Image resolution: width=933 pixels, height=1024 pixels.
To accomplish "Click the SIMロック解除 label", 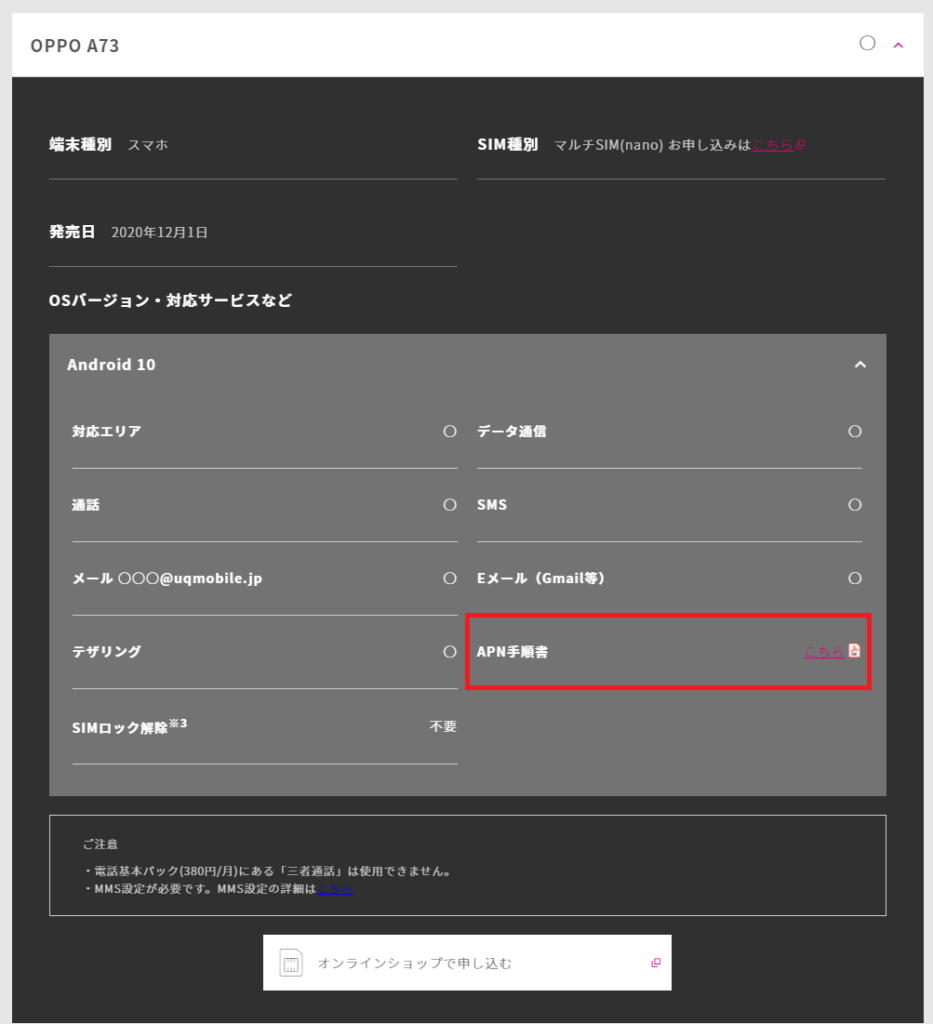I will 129,727.
